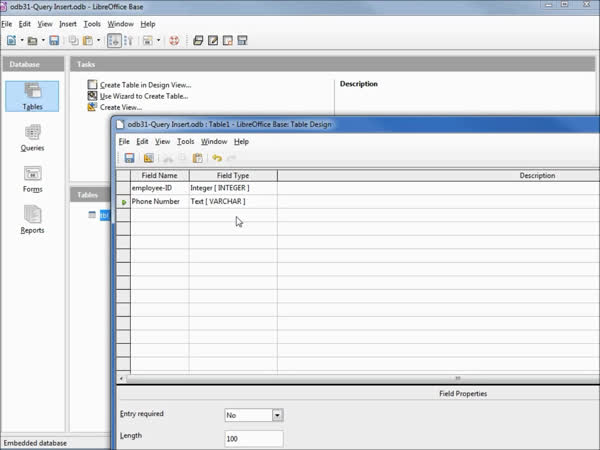Click the Copy icon in Table Design toolbar
The width and height of the screenshot is (600, 450).
182,158
